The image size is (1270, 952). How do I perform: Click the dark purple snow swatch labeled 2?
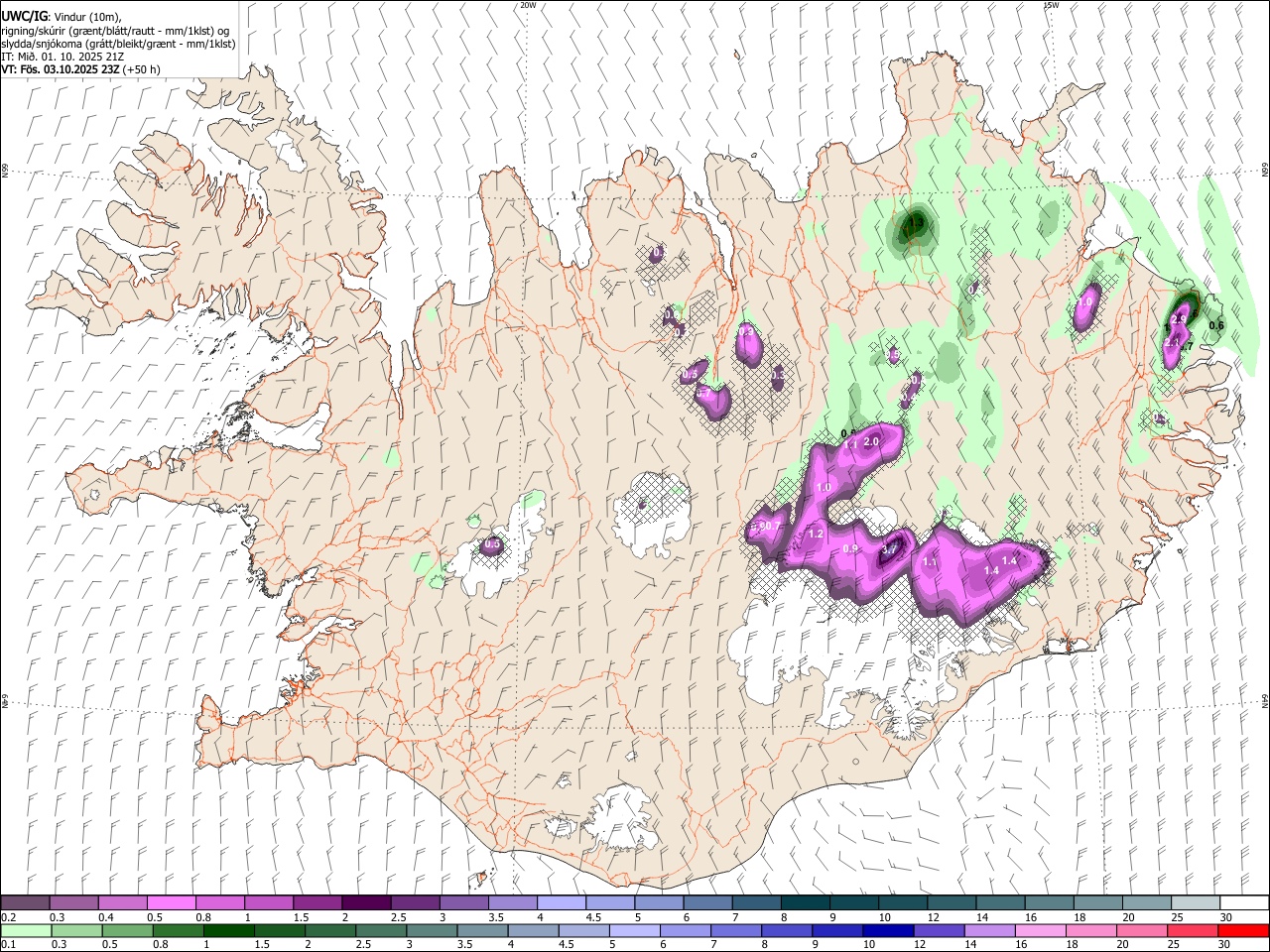(x=366, y=903)
